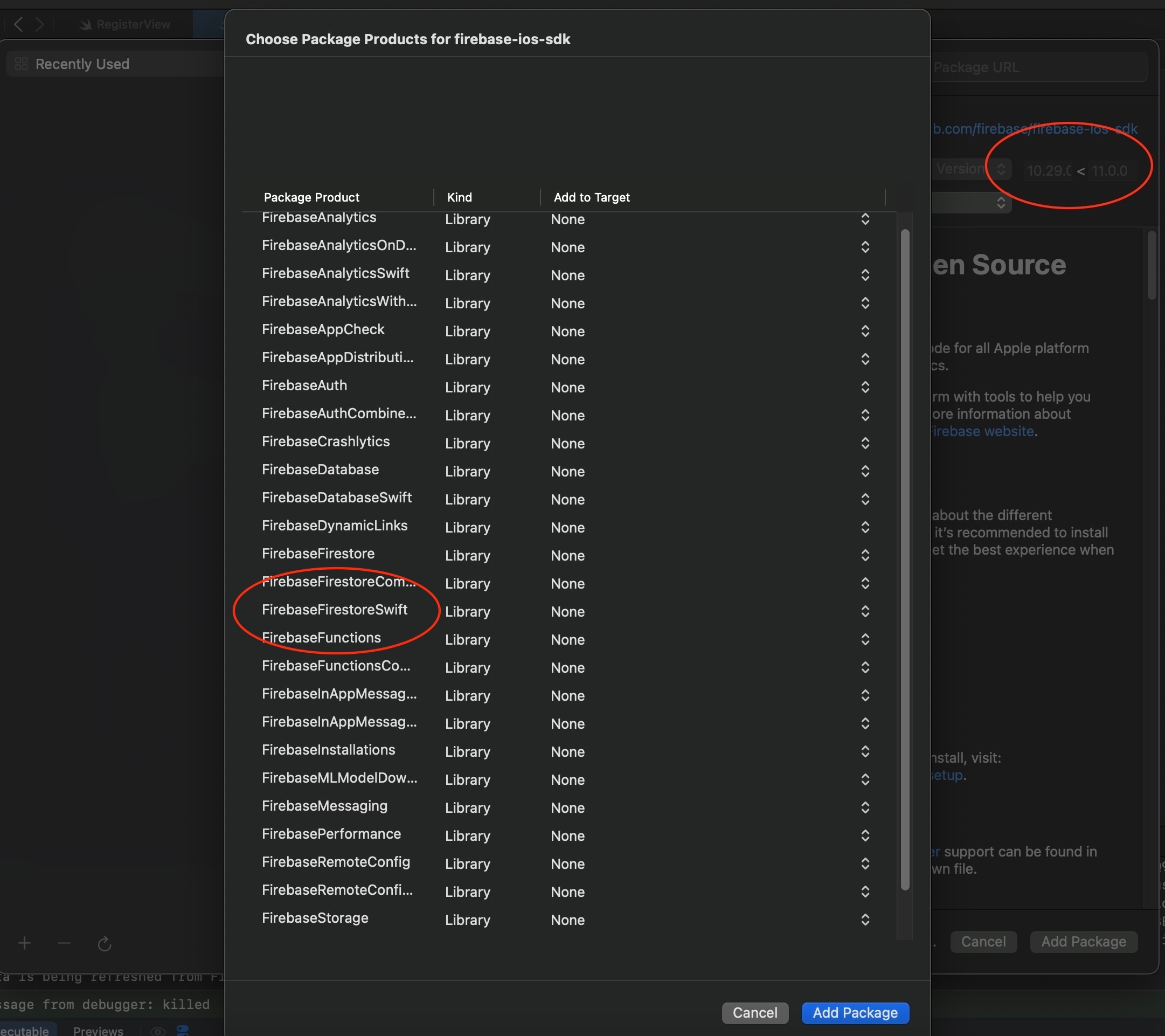The image size is (1165, 1036).
Task: Click the back navigation chevron
Action: (19, 24)
